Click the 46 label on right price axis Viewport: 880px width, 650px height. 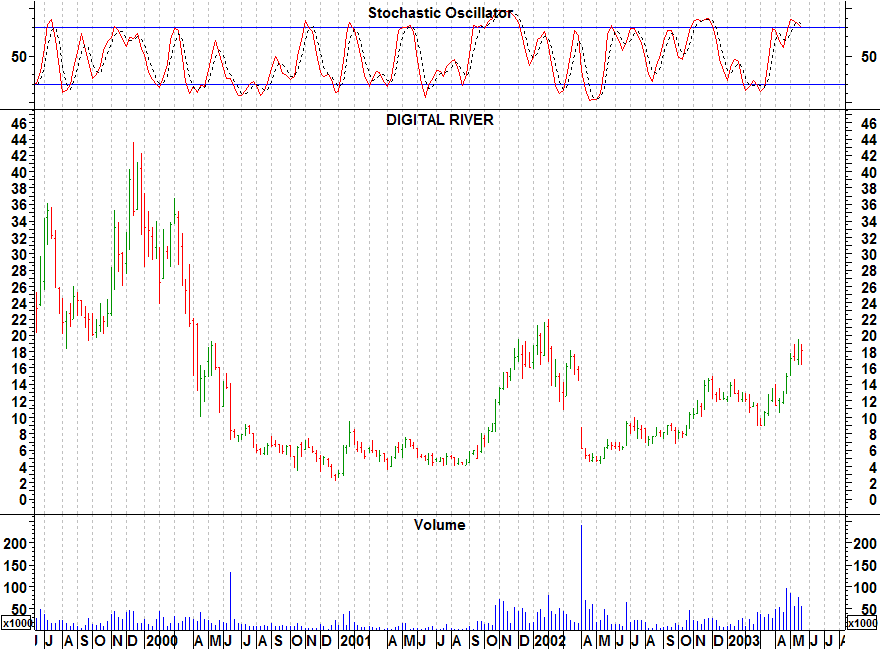click(x=868, y=123)
